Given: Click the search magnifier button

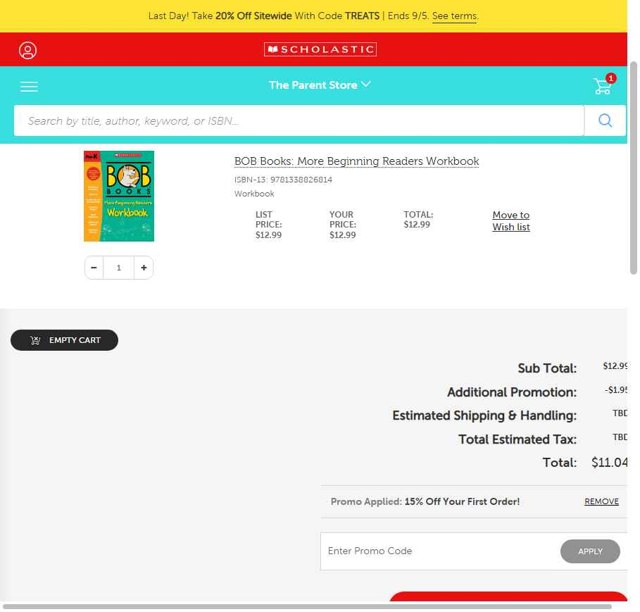Looking at the screenshot, I should [x=605, y=120].
